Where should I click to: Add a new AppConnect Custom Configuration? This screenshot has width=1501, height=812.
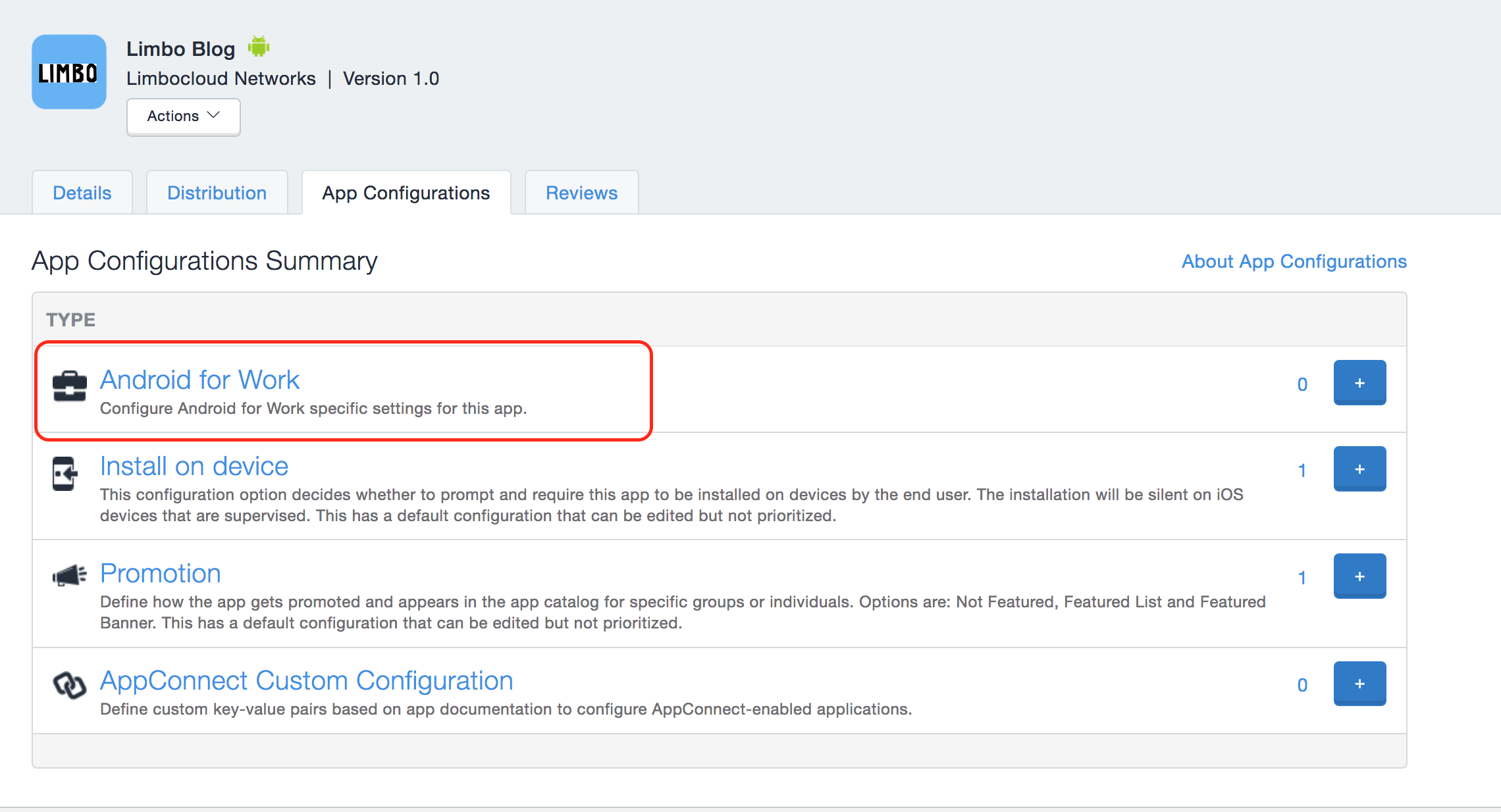pos(1359,683)
